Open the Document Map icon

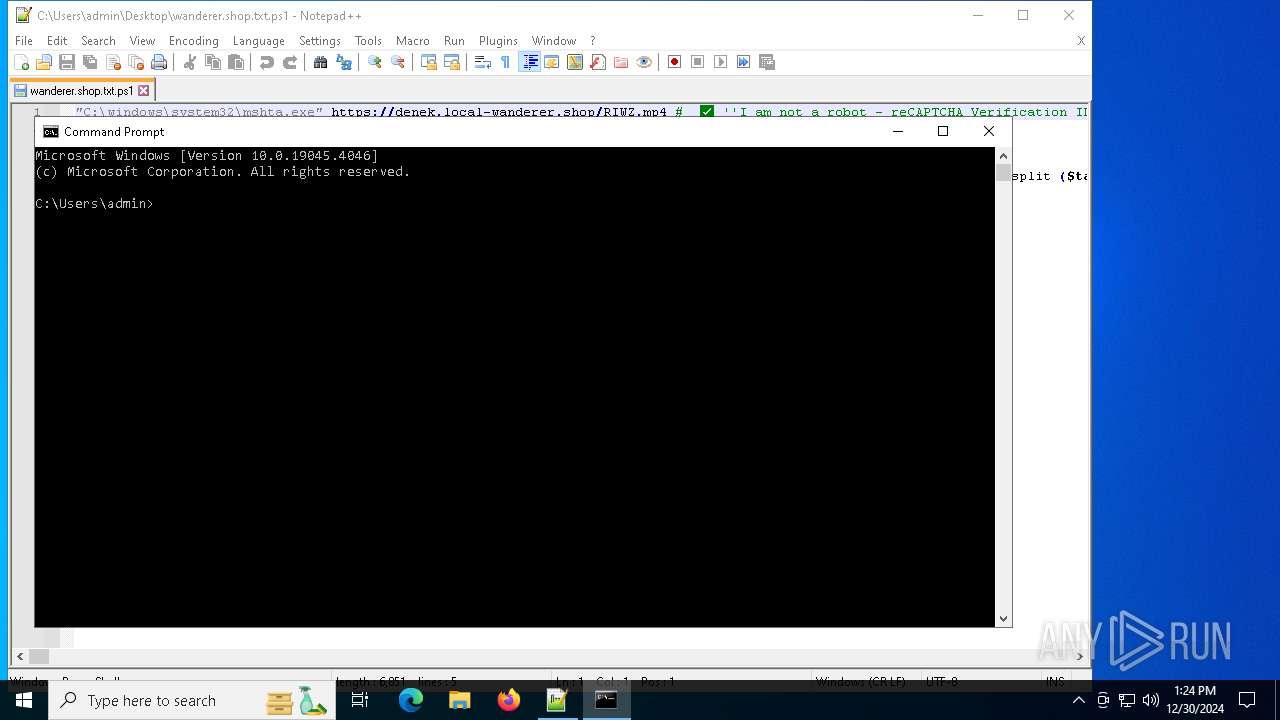(575, 62)
